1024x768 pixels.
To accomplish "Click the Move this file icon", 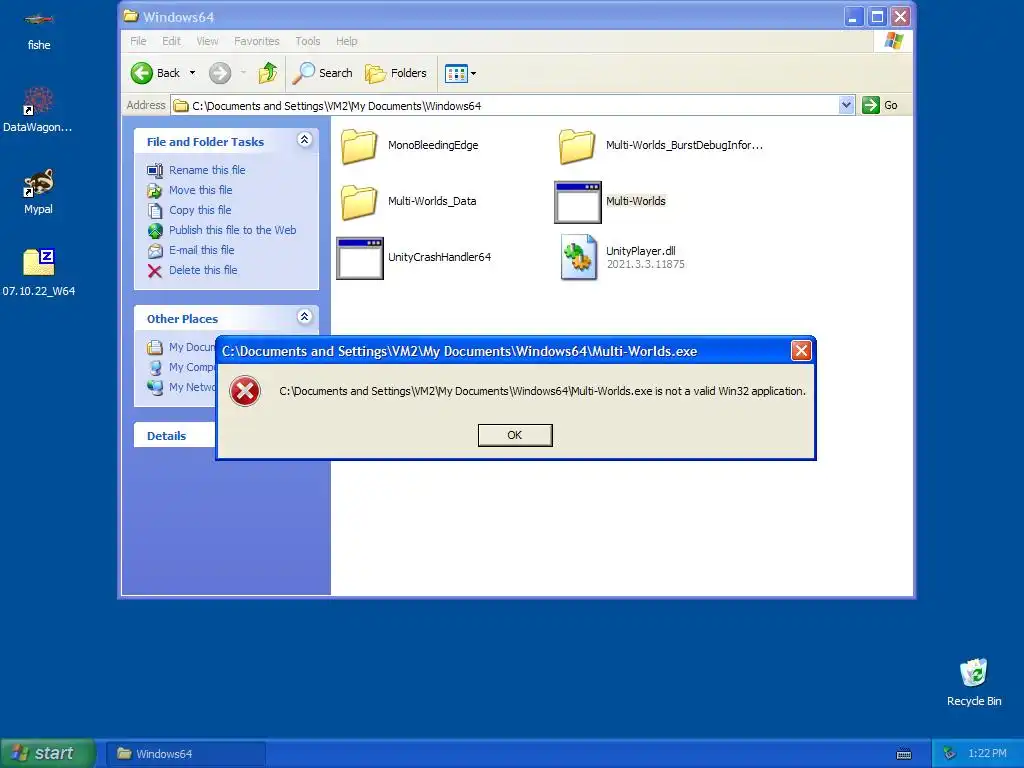I will tap(155, 191).
